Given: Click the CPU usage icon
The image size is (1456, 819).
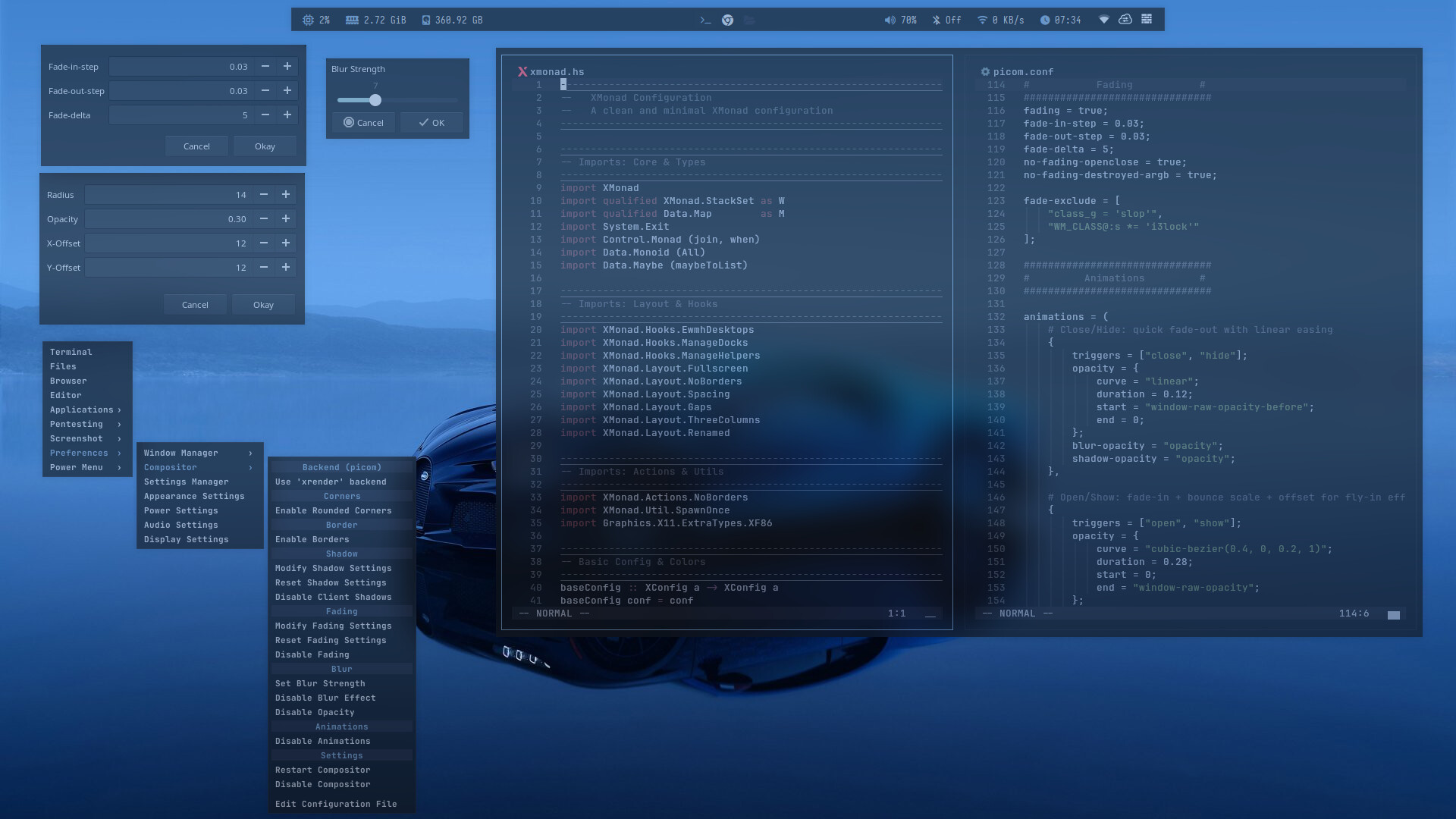Looking at the screenshot, I should (x=308, y=20).
